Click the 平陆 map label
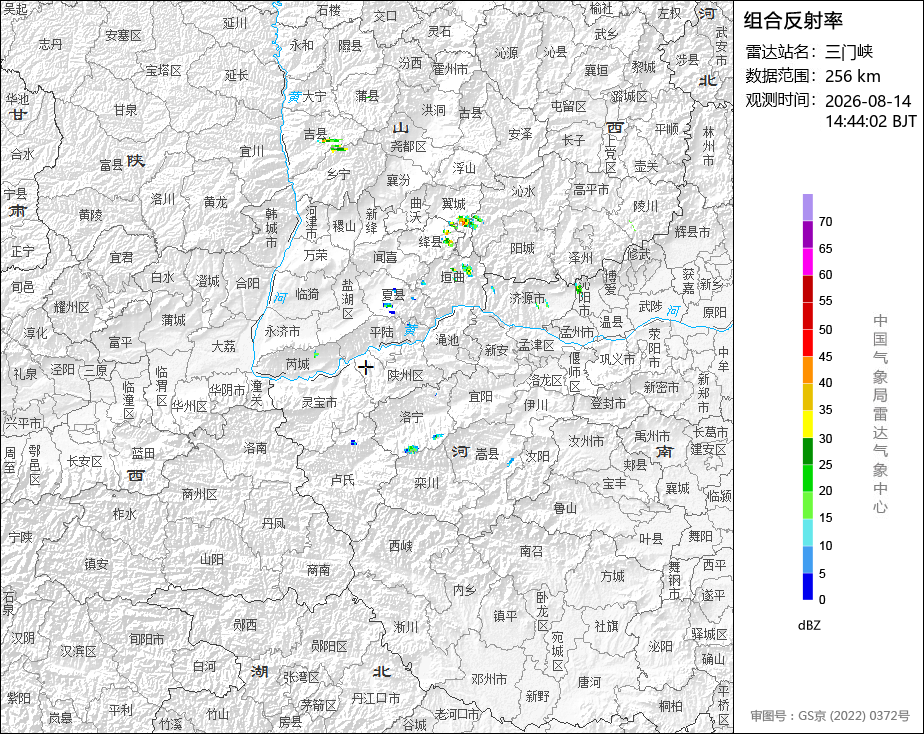This screenshot has width=924, height=734. 382,333
